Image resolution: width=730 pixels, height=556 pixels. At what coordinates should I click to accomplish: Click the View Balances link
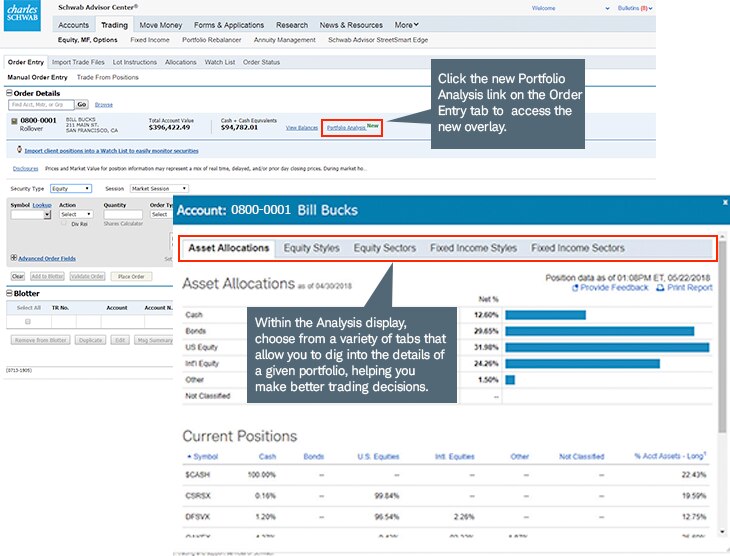point(302,128)
